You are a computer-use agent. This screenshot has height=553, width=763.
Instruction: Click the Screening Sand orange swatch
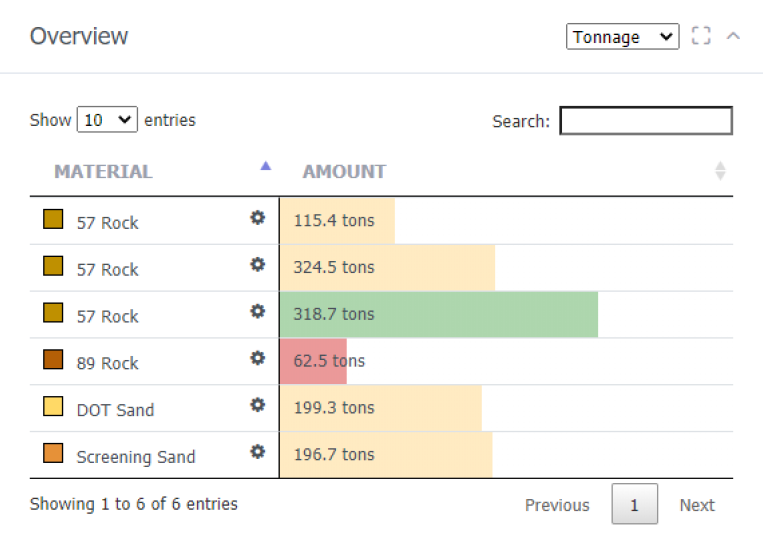pyautogui.click(x=53, y=453)
